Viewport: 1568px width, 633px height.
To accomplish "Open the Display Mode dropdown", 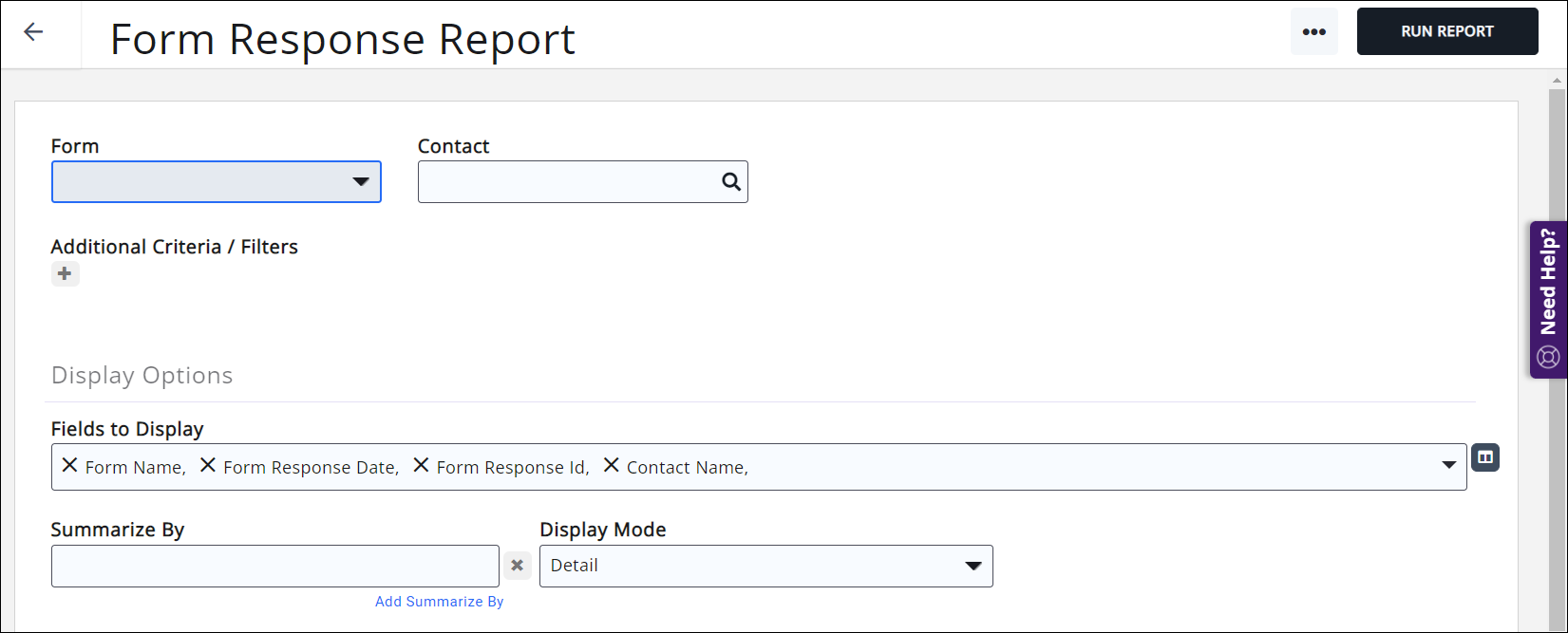I will pos(765,566).
